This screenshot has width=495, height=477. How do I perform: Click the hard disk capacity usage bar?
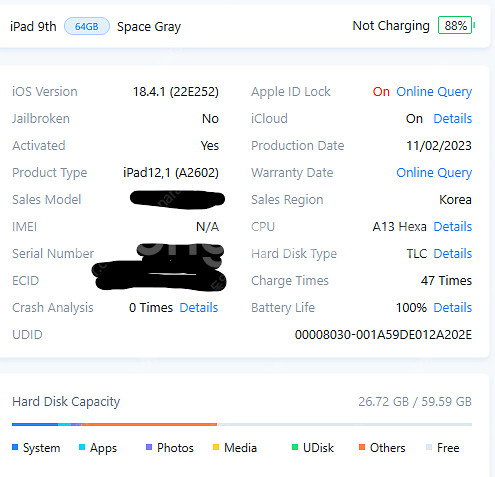[x=242, y=424]
